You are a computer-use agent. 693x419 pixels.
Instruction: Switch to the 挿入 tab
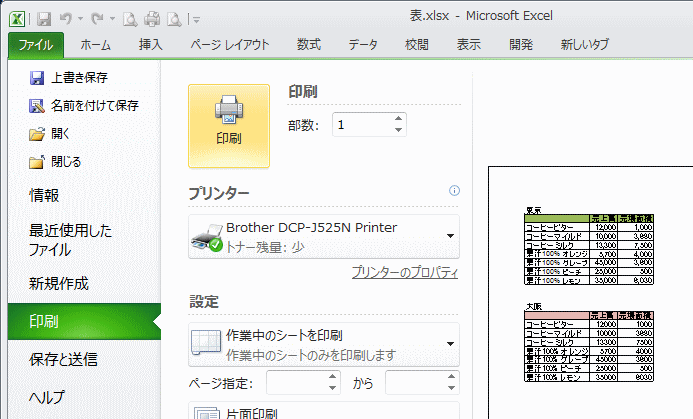point(151,45)
